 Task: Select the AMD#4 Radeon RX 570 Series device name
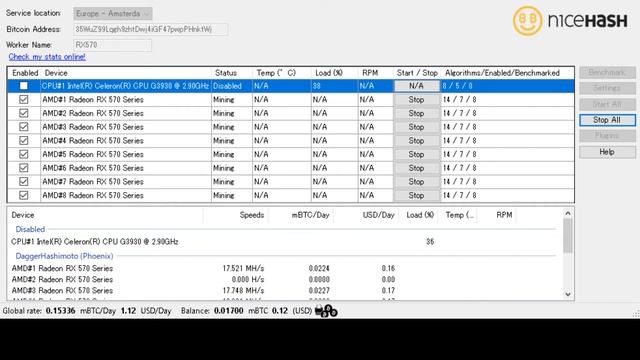(93, 140)
